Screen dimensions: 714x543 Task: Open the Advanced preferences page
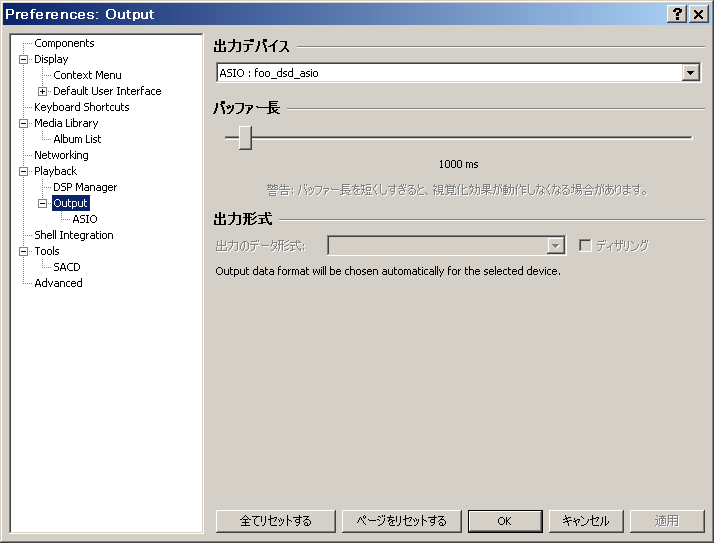coord(58,283)
